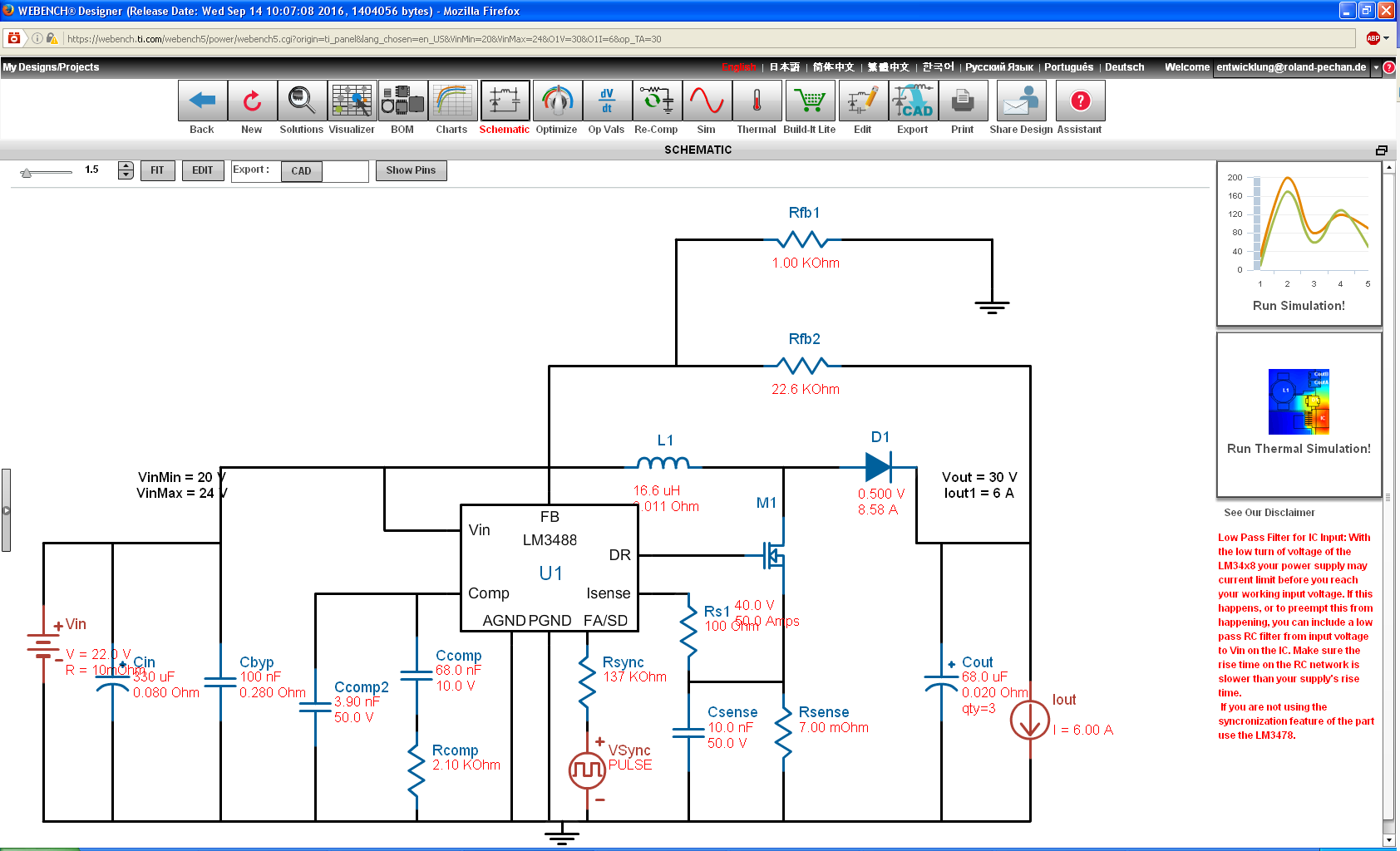Switch language to English
Image resolution: width=1400 pixels, height=851 pixels.
coord(739,67)
